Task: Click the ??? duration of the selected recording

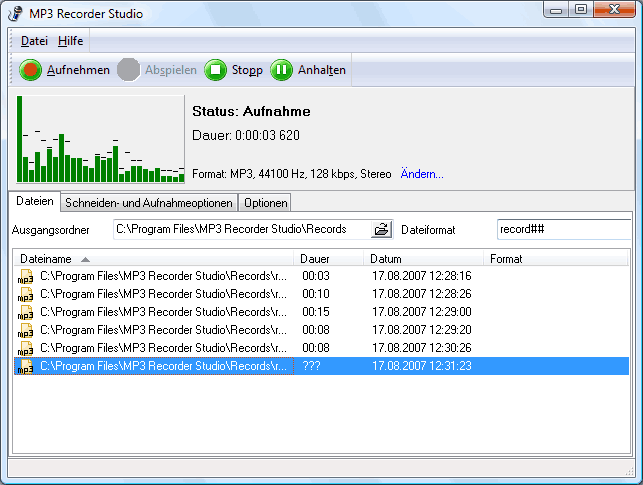Action: 311,366
